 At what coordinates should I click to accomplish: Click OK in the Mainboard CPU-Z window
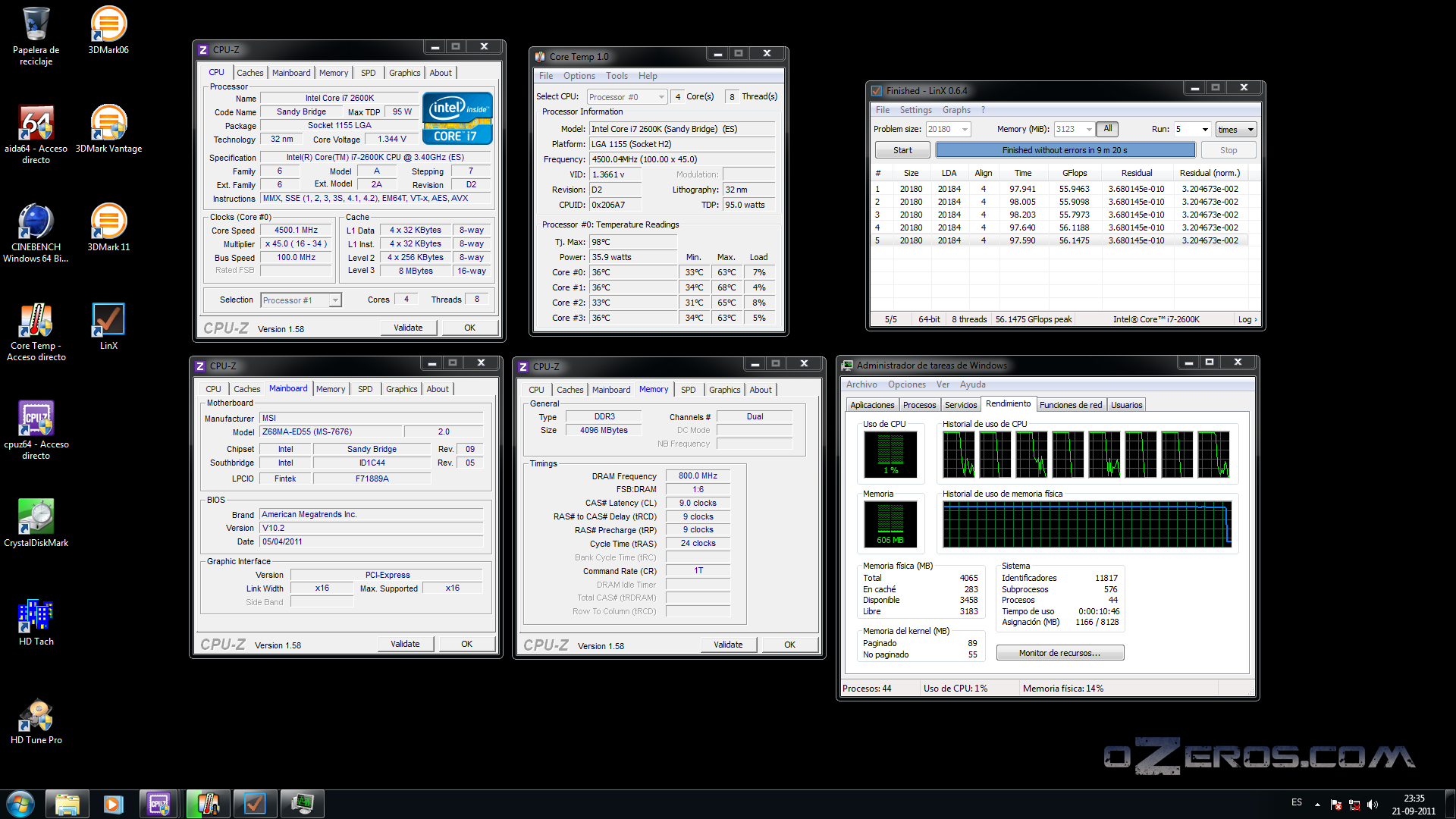click(x=466, y=644)
